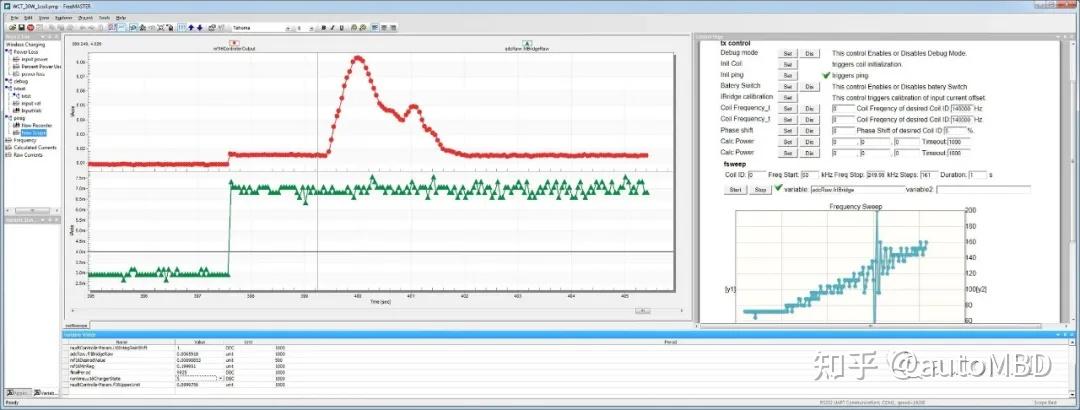
Task: Click the Phase shift percent input field
Action: coord(955,130)
